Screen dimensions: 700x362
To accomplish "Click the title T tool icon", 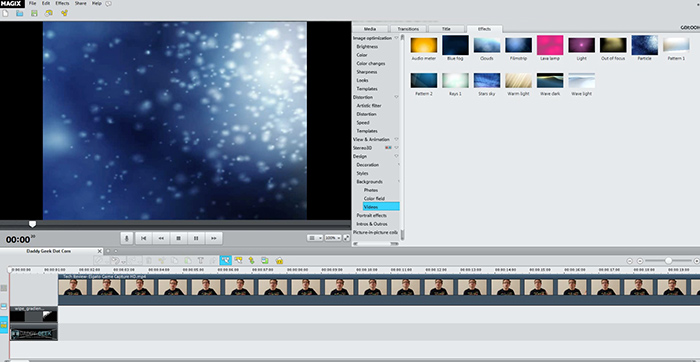I will tap(200, 260).
